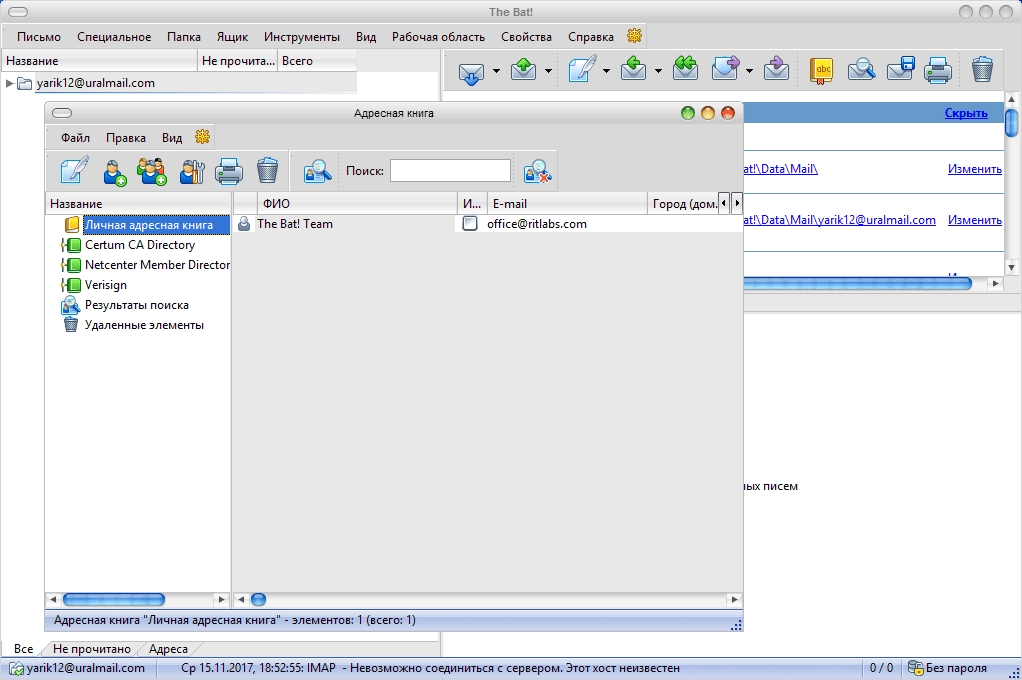This screenshot has height=680, width=1022.
Task: Open the Письмо menu
Action: [39, 37]
